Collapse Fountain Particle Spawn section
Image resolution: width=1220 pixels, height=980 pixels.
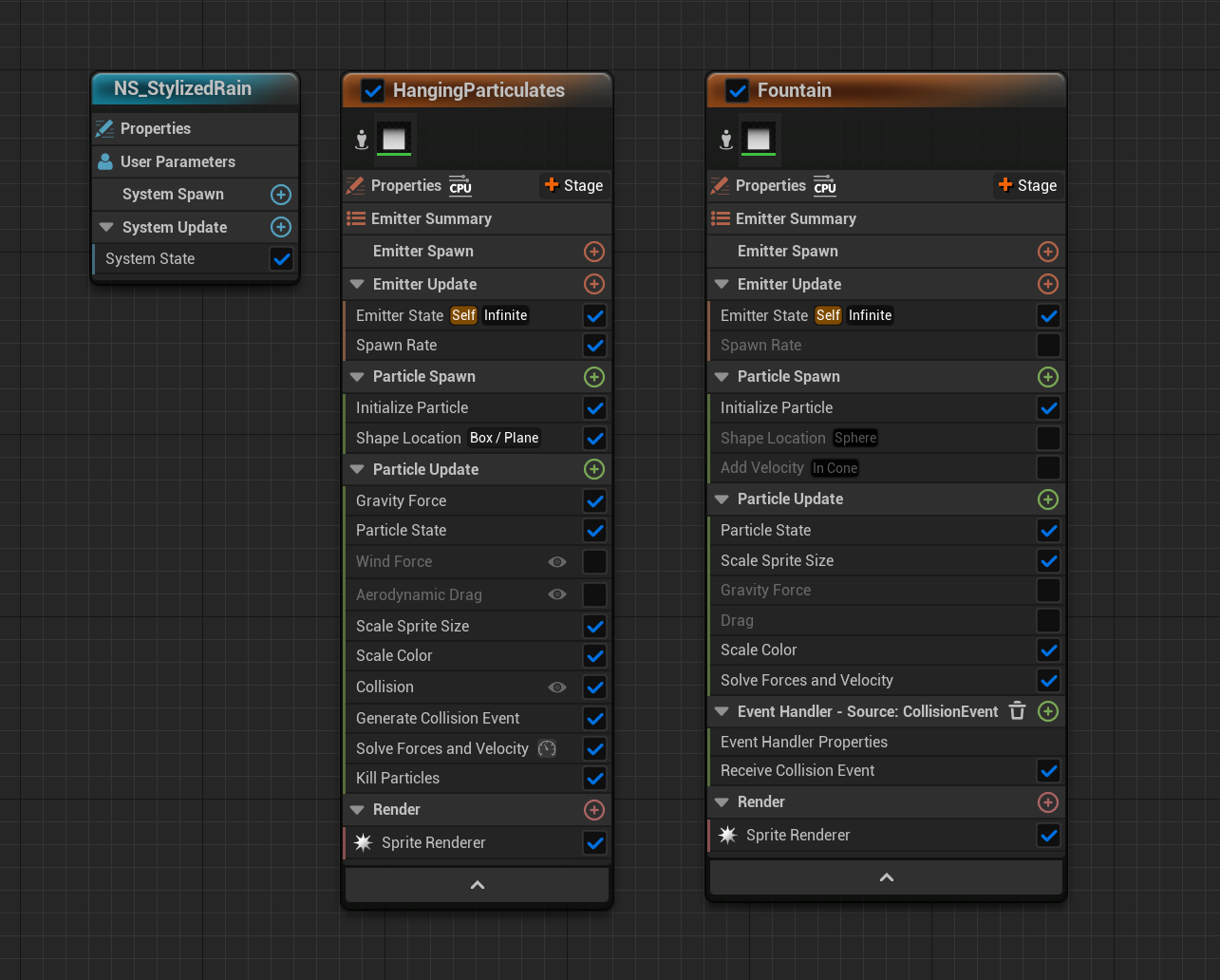722,377
